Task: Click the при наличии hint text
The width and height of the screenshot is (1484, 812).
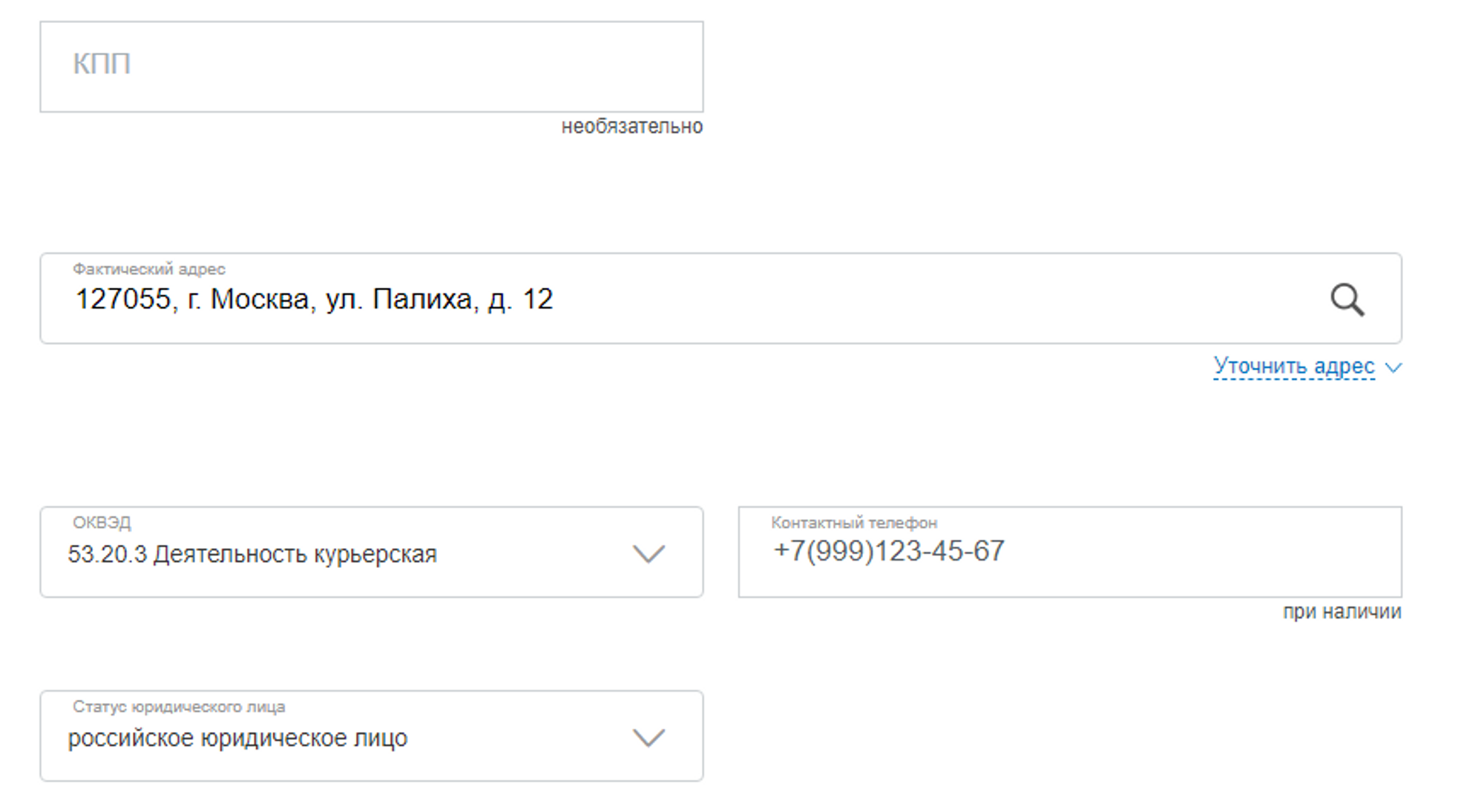Action: click(x=1342, y=612)
